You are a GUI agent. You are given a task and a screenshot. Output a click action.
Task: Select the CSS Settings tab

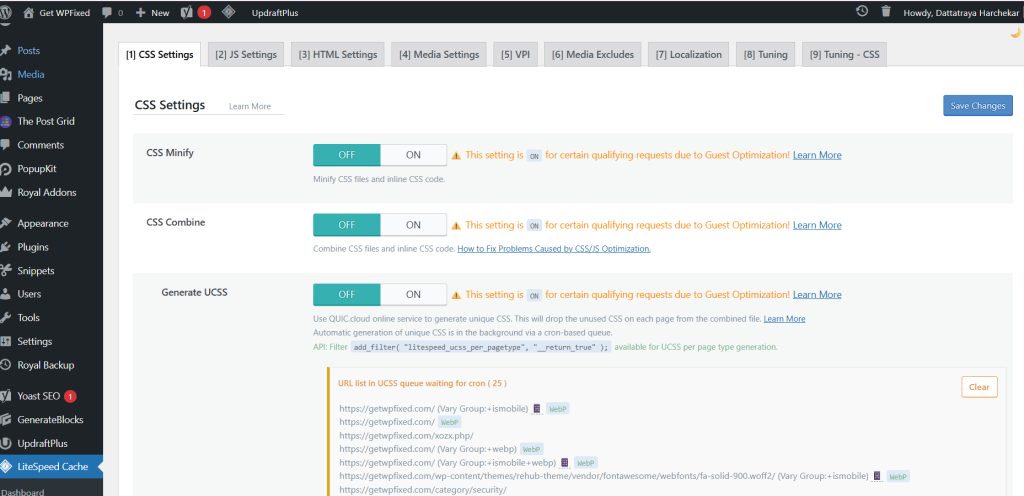tap(160, 55)
